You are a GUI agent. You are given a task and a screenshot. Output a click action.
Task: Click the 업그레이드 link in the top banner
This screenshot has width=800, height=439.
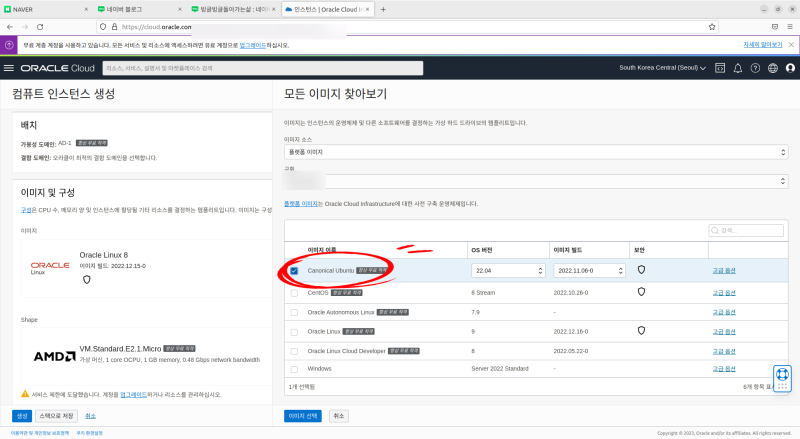[x=253, y=45]
